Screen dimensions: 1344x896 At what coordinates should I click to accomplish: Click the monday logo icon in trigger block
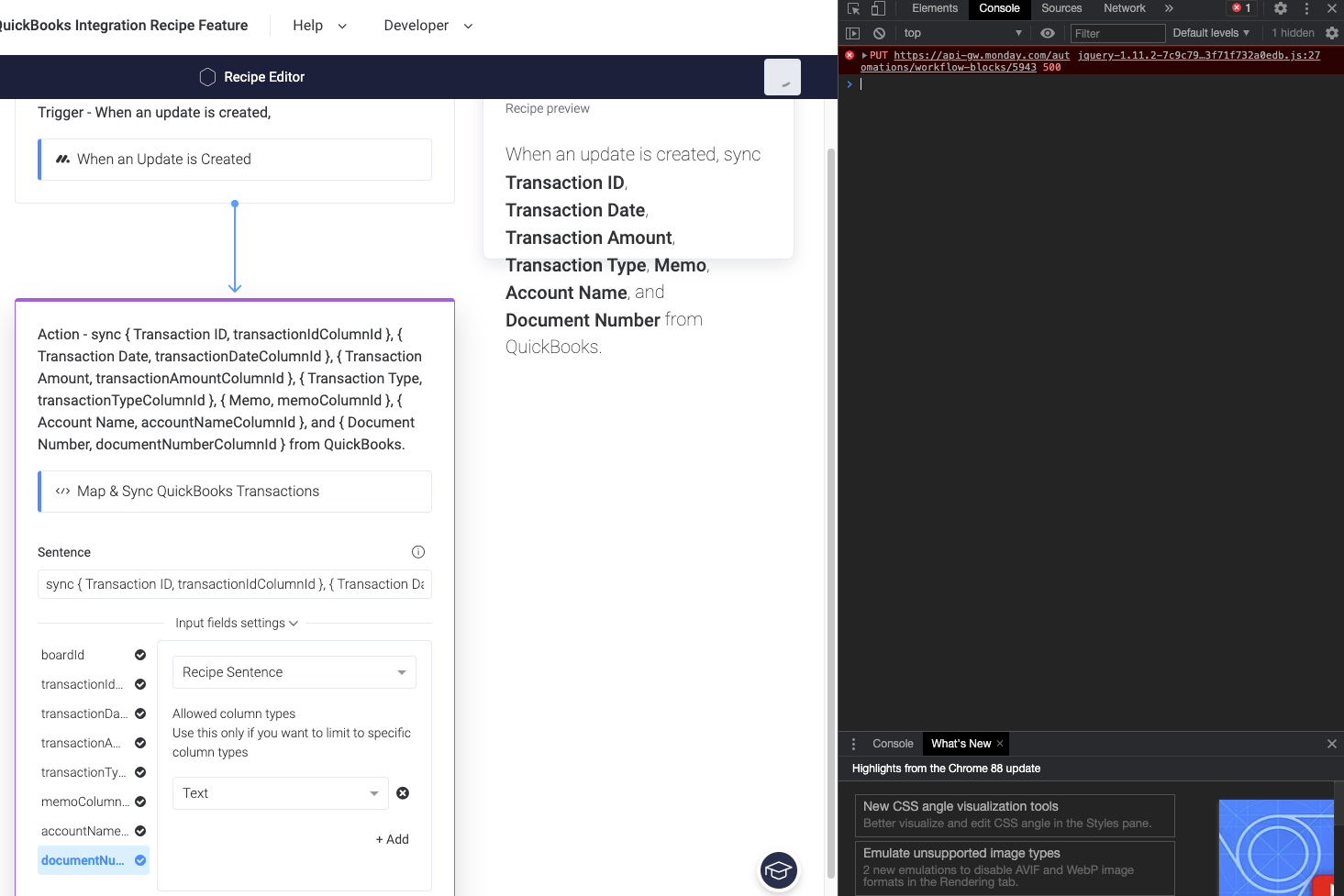[x=62, y=159]
